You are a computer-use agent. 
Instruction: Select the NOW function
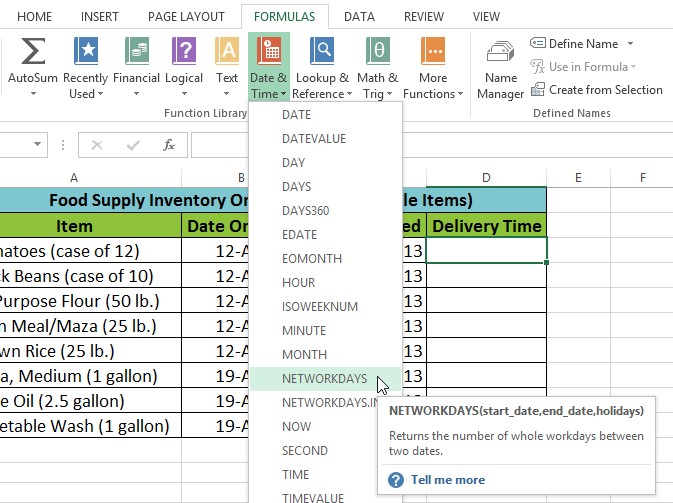pyautogui.click(x=313, y=427)
